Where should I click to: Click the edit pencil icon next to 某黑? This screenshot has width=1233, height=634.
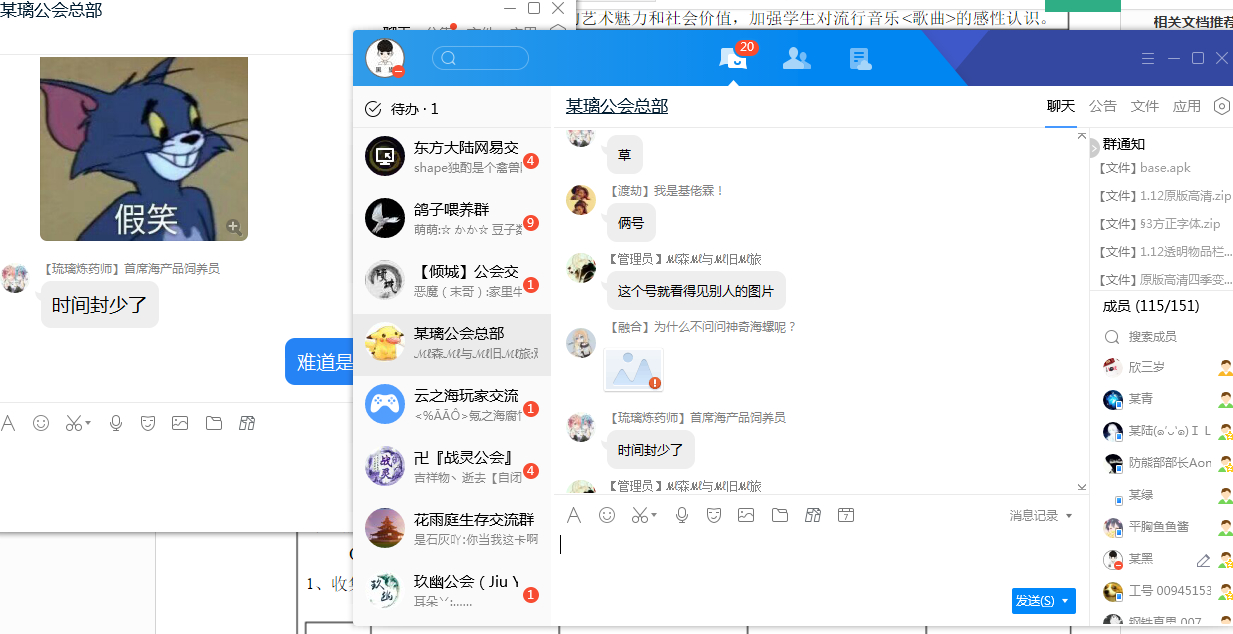coord(1203,560)
